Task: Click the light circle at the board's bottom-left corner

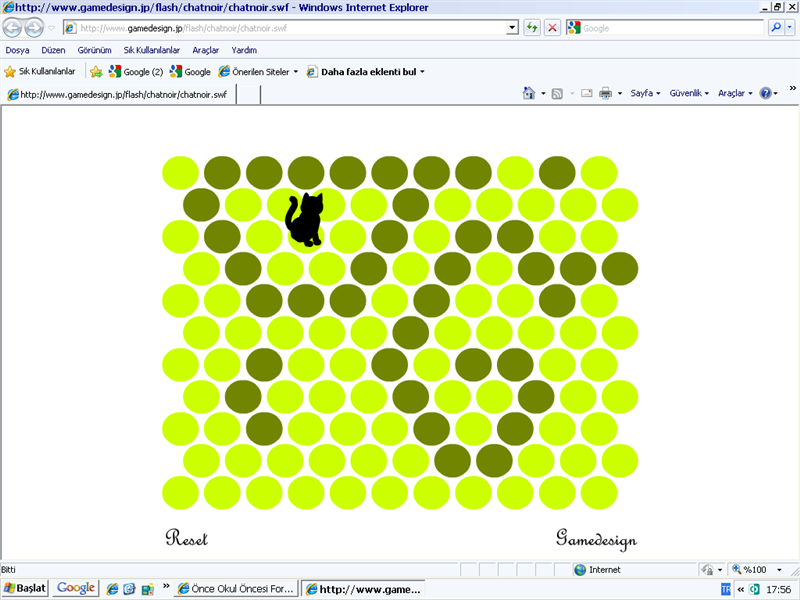Action: [x=181, y=493]
